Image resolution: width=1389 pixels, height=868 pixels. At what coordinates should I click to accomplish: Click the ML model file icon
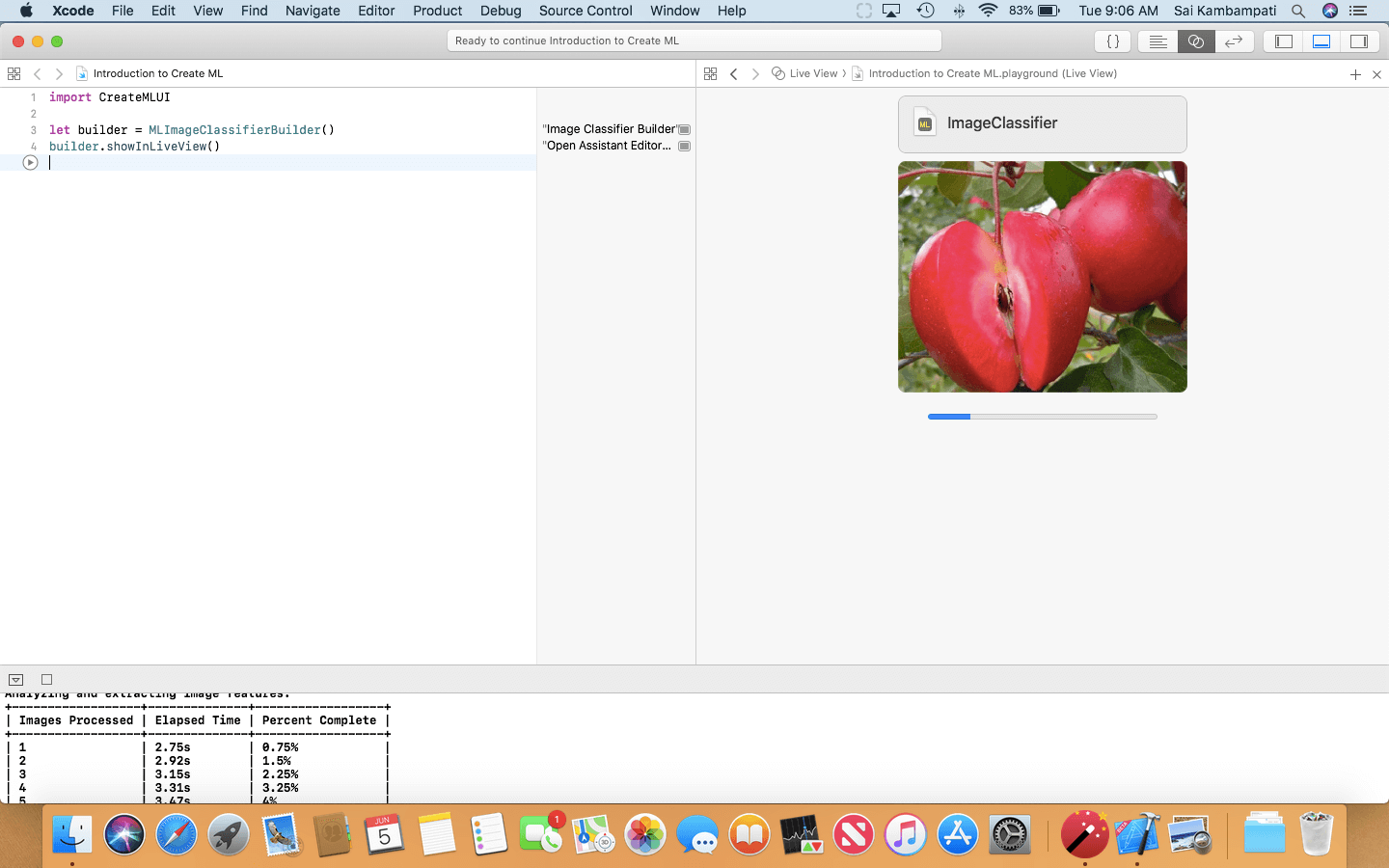coord(925,123)
